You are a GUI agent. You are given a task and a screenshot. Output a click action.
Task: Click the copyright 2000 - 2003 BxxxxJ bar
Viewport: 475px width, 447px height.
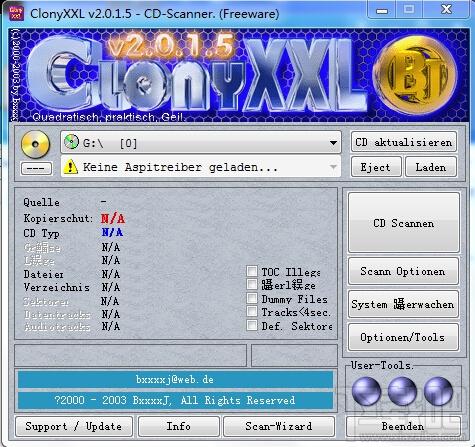(x=175, y=400)
